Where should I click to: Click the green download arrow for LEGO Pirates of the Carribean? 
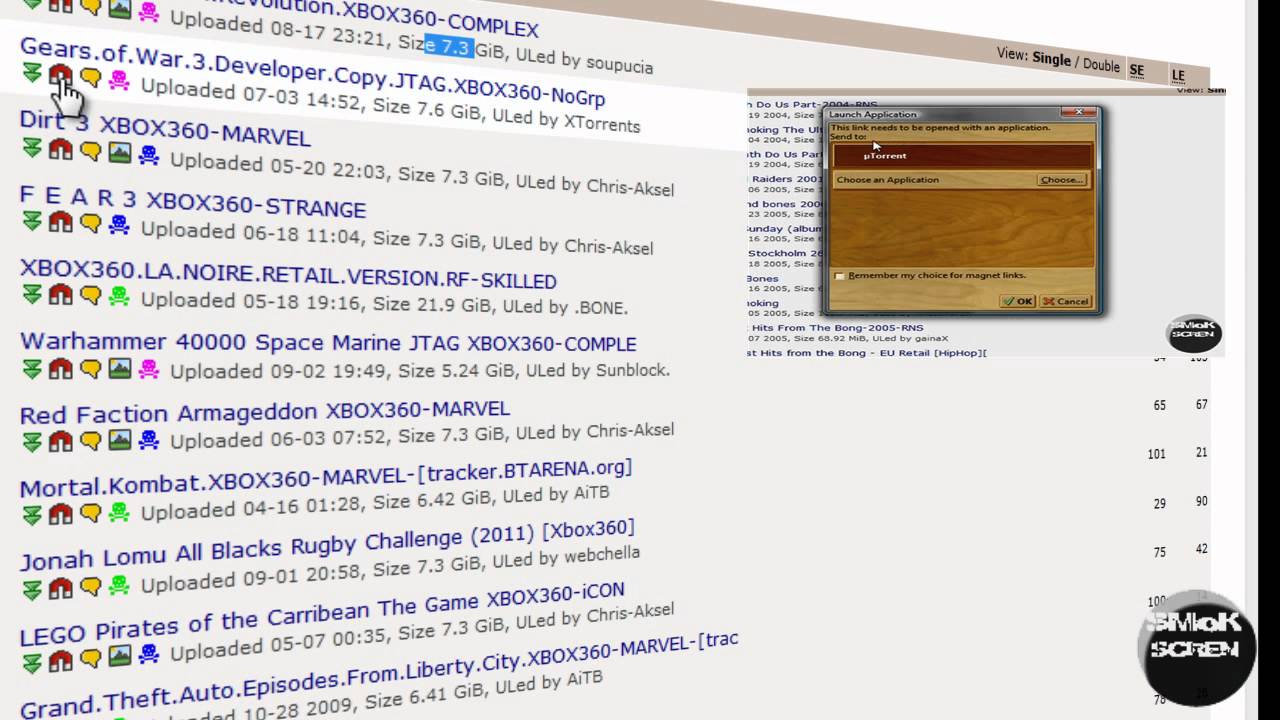point(32,662)
